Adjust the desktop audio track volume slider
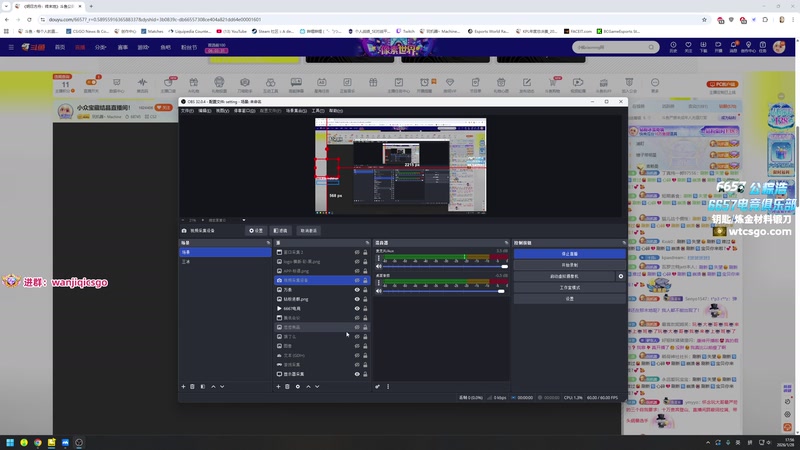This screenshot has height=450, width=800. (x=445, y=291)
